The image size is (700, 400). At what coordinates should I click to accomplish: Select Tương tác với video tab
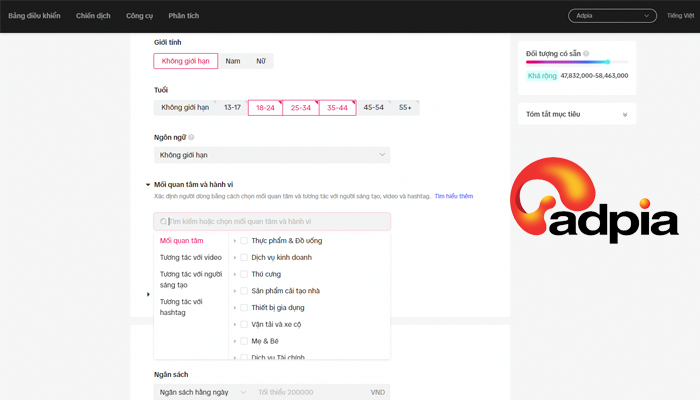[191, 257]
